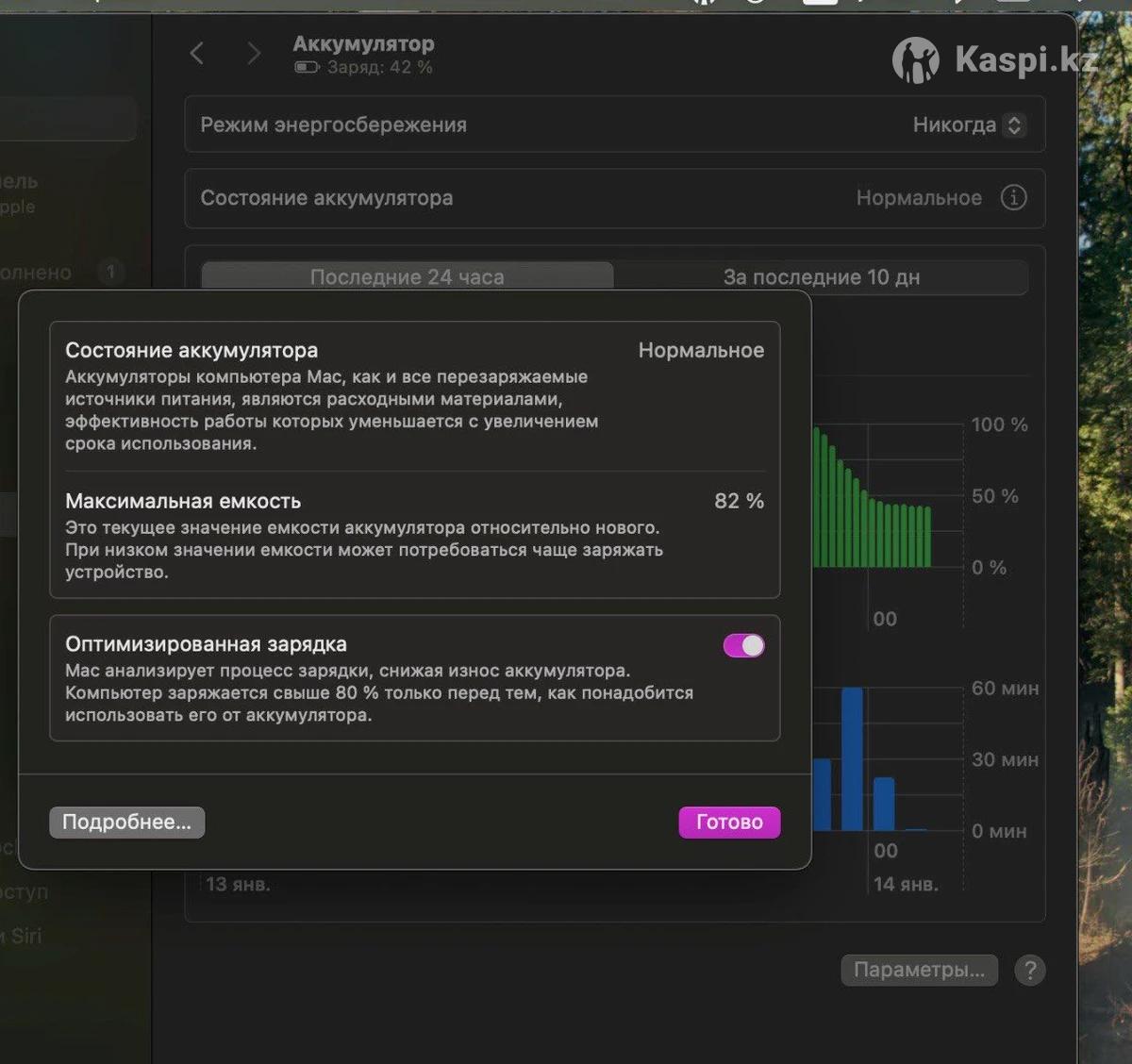Click the back navigation chevron
The height and width of the screenshot is (1064, 1132).
point(197,54)
